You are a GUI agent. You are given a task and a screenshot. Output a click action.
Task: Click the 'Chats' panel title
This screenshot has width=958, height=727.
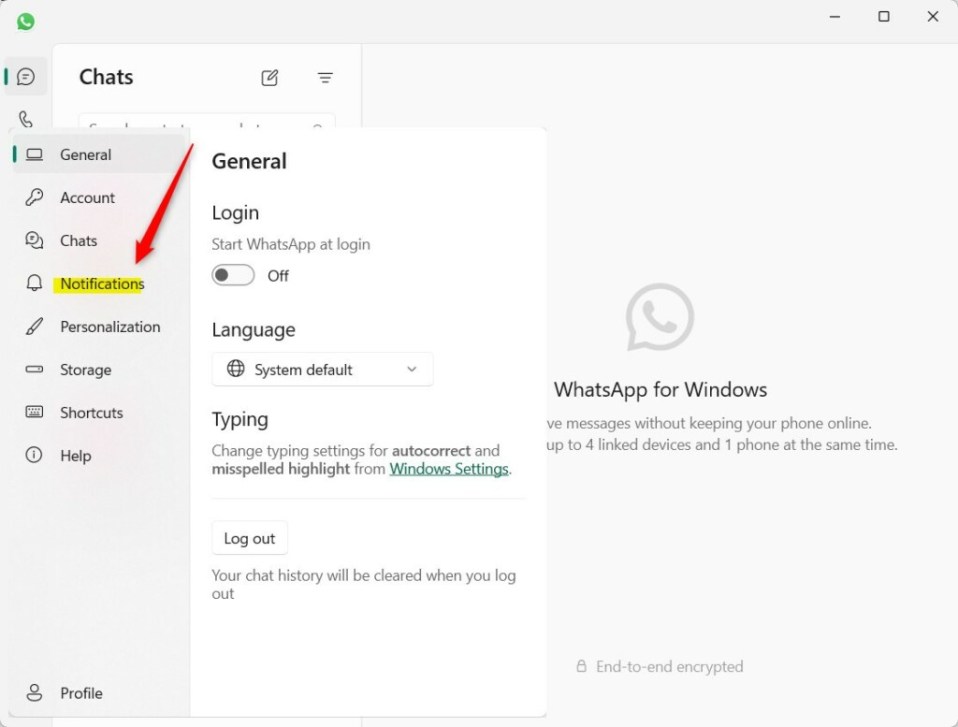(x=106, y=77)
